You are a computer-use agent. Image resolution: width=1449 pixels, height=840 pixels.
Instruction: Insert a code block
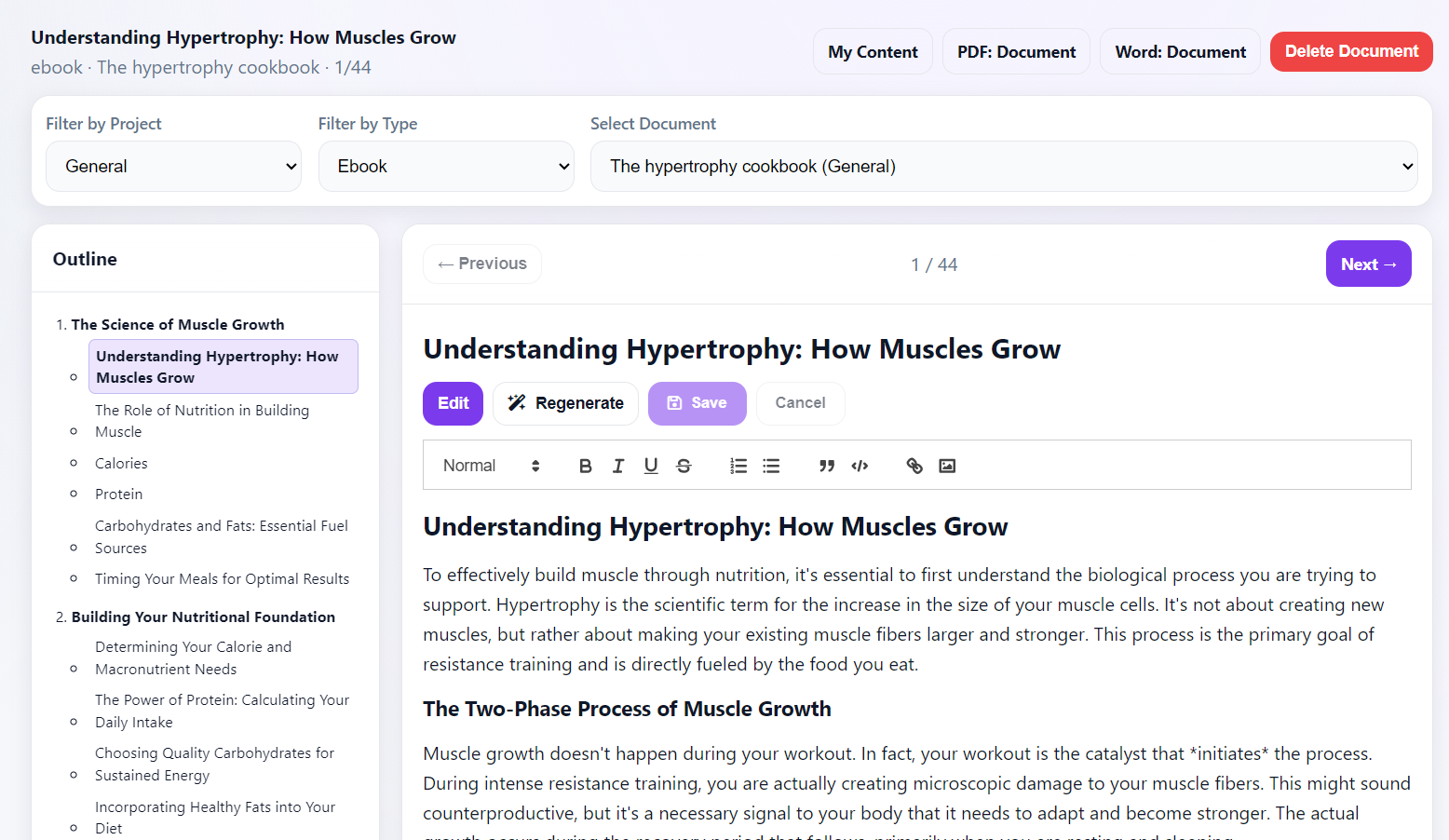[860, 466]
